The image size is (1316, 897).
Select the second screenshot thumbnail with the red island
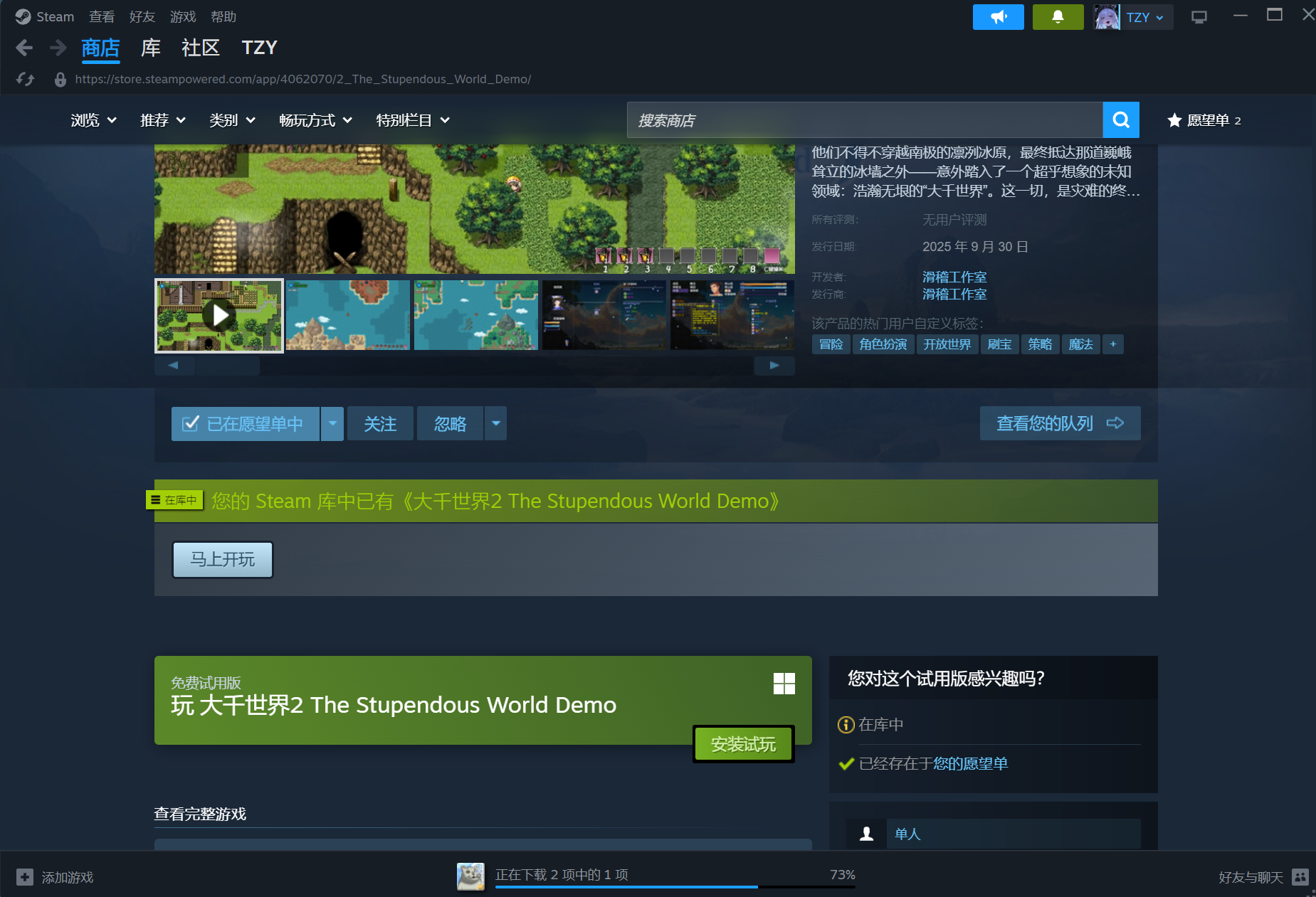point(348,315)
